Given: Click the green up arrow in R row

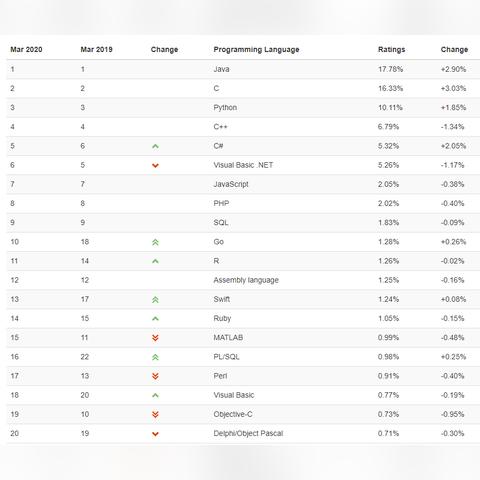Looking at the screenshot, I should click(155, 261).
